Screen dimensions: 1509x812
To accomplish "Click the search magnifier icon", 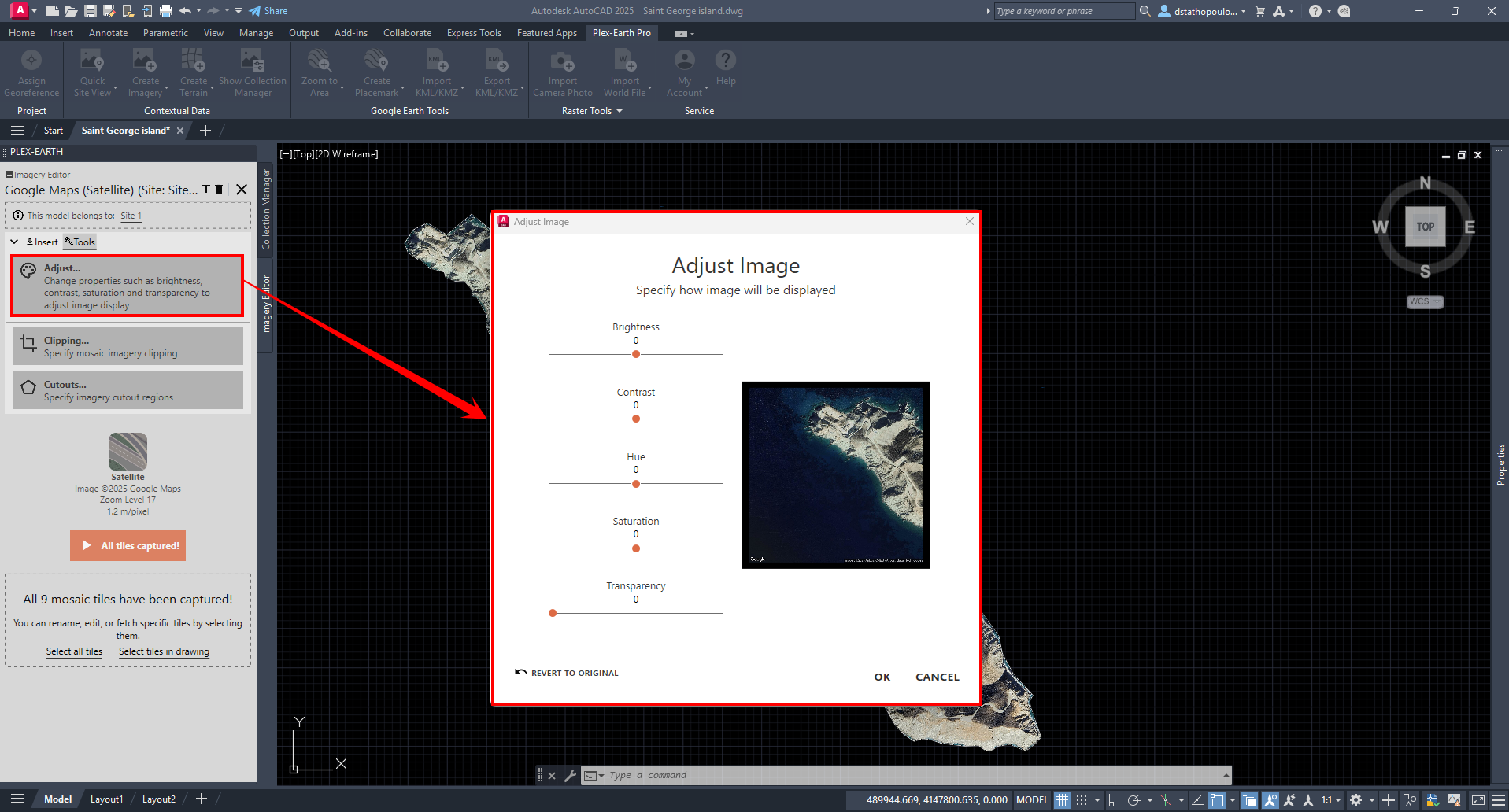I will (x=1145, y=11).
